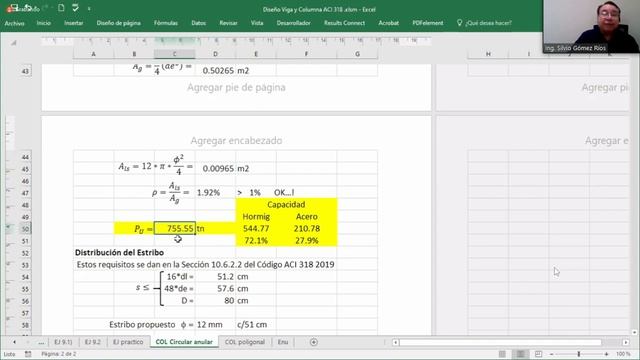The width and height of the screenshot is (640, 360).
Task: Click the 27.9% cell
Action: (x=307, y=240)
